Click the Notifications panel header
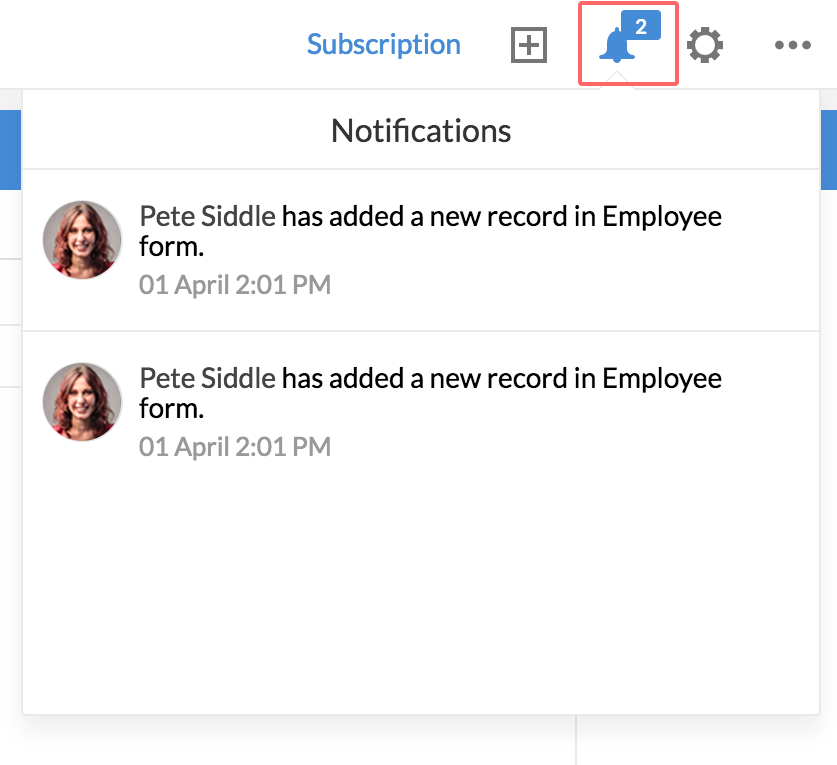The image size is (837, 765). coord(420,130)
